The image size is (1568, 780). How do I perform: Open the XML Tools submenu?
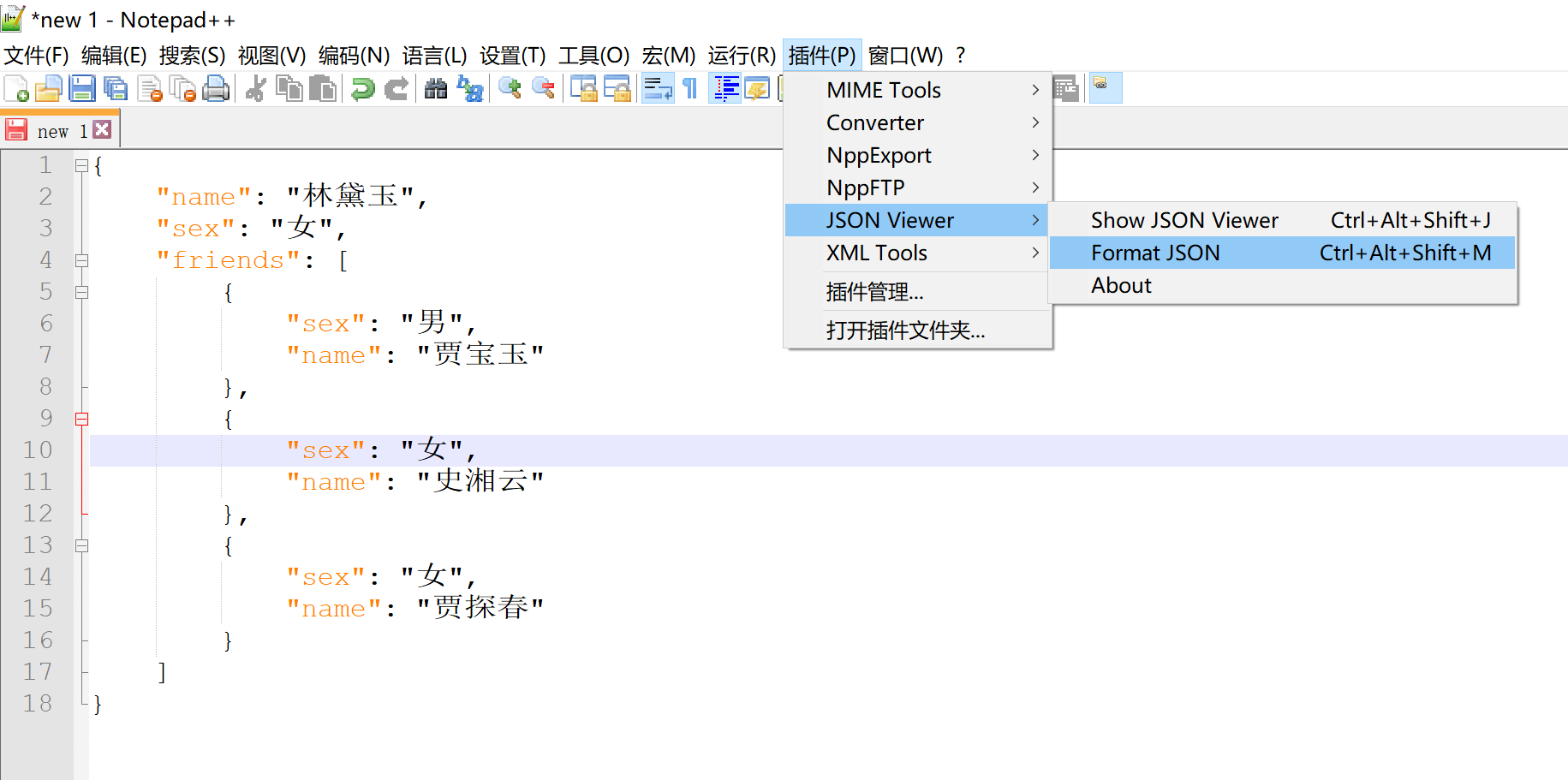877,253
